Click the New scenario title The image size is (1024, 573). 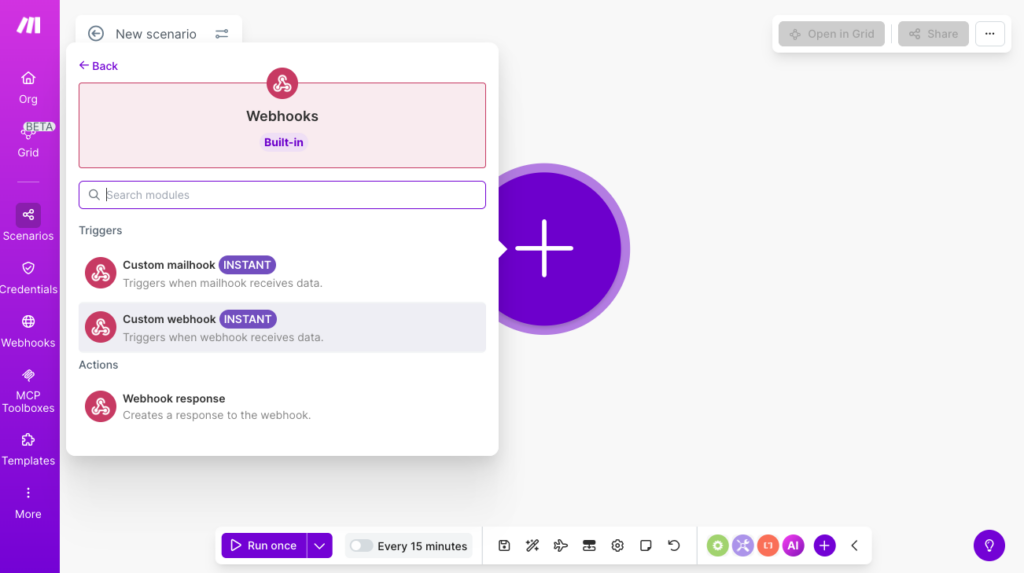point(156,34)
